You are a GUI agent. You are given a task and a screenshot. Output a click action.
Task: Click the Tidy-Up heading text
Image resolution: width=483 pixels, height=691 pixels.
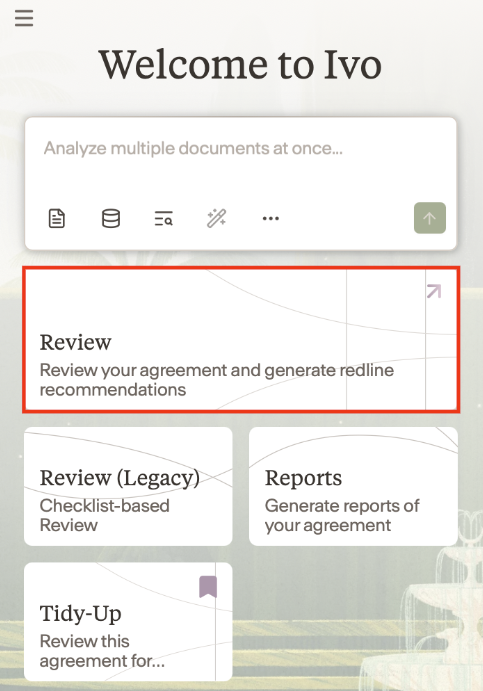[x=81, y=613]
